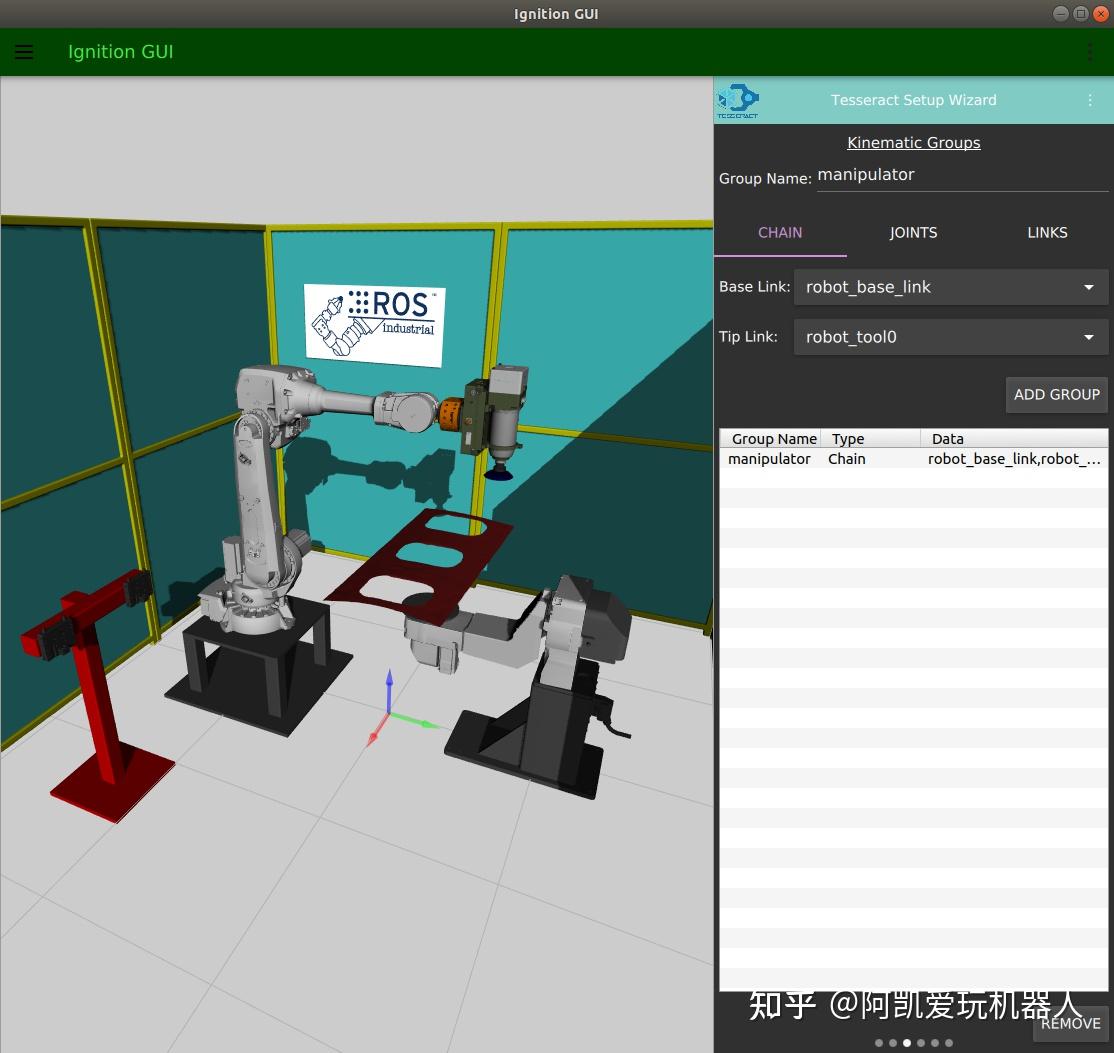Click the Type column header
1114x1053 pixels.
(848, 439)
